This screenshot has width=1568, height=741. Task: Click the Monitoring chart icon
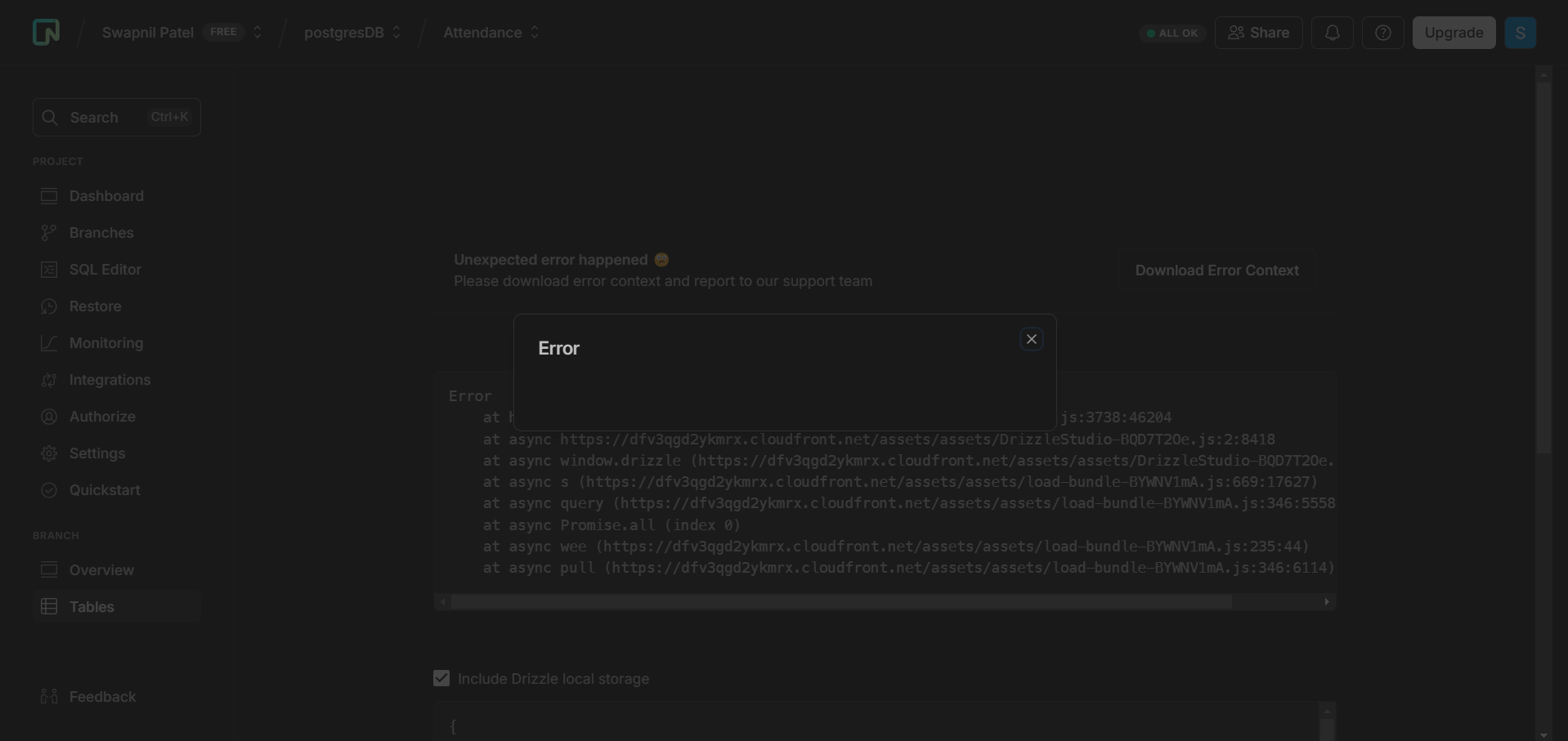[49, 343]
